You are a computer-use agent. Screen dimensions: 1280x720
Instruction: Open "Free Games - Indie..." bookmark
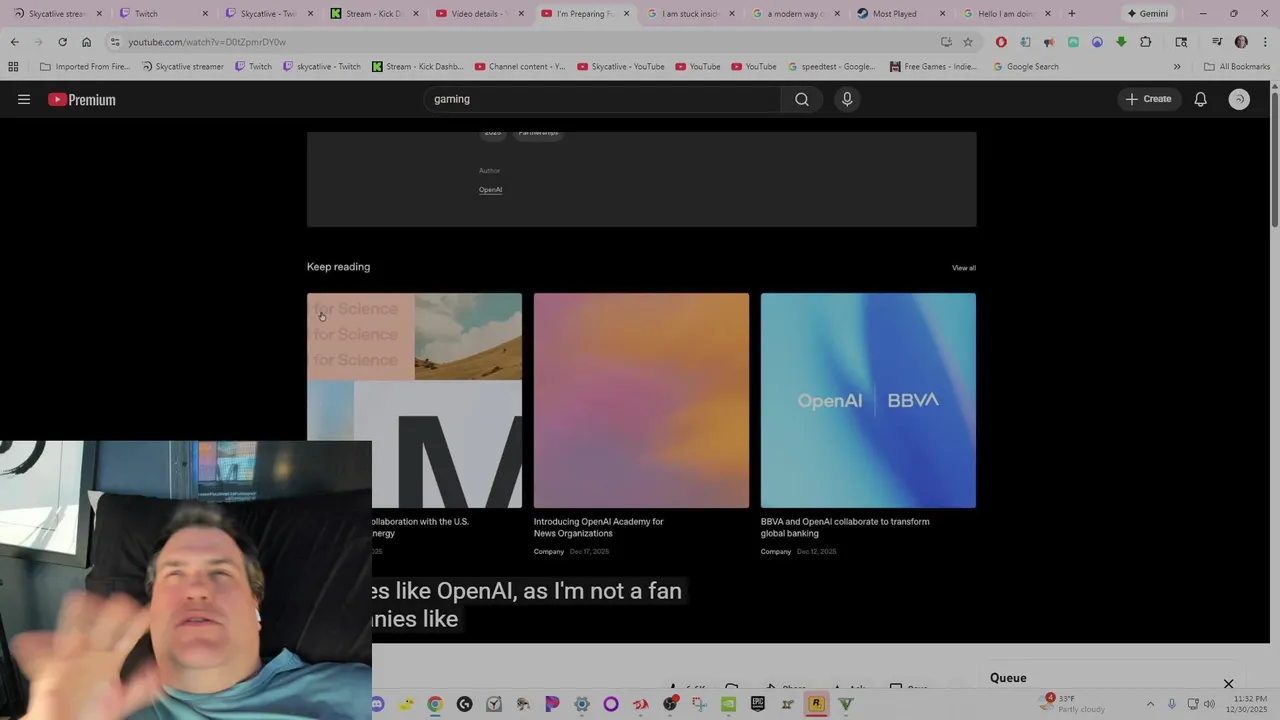click(933, 67)
